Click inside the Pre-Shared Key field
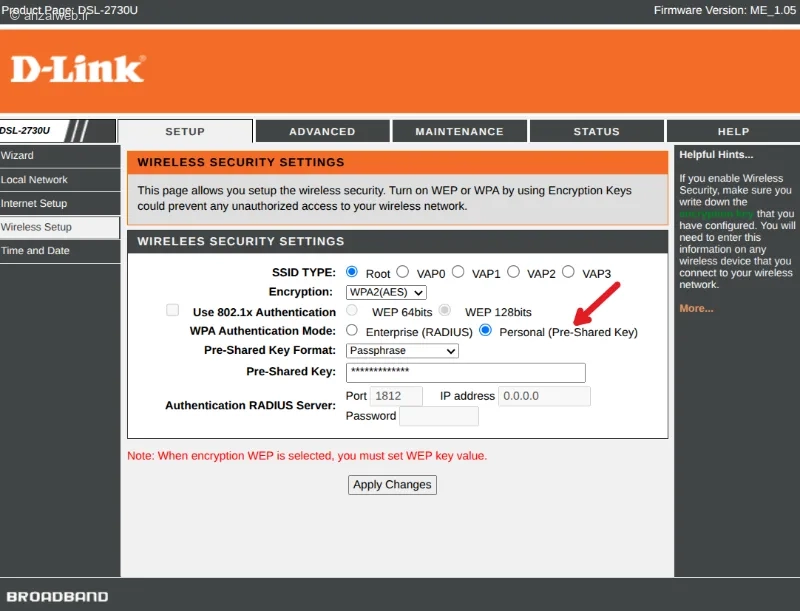This screenshot has height=611, width=800. point(465,373)
